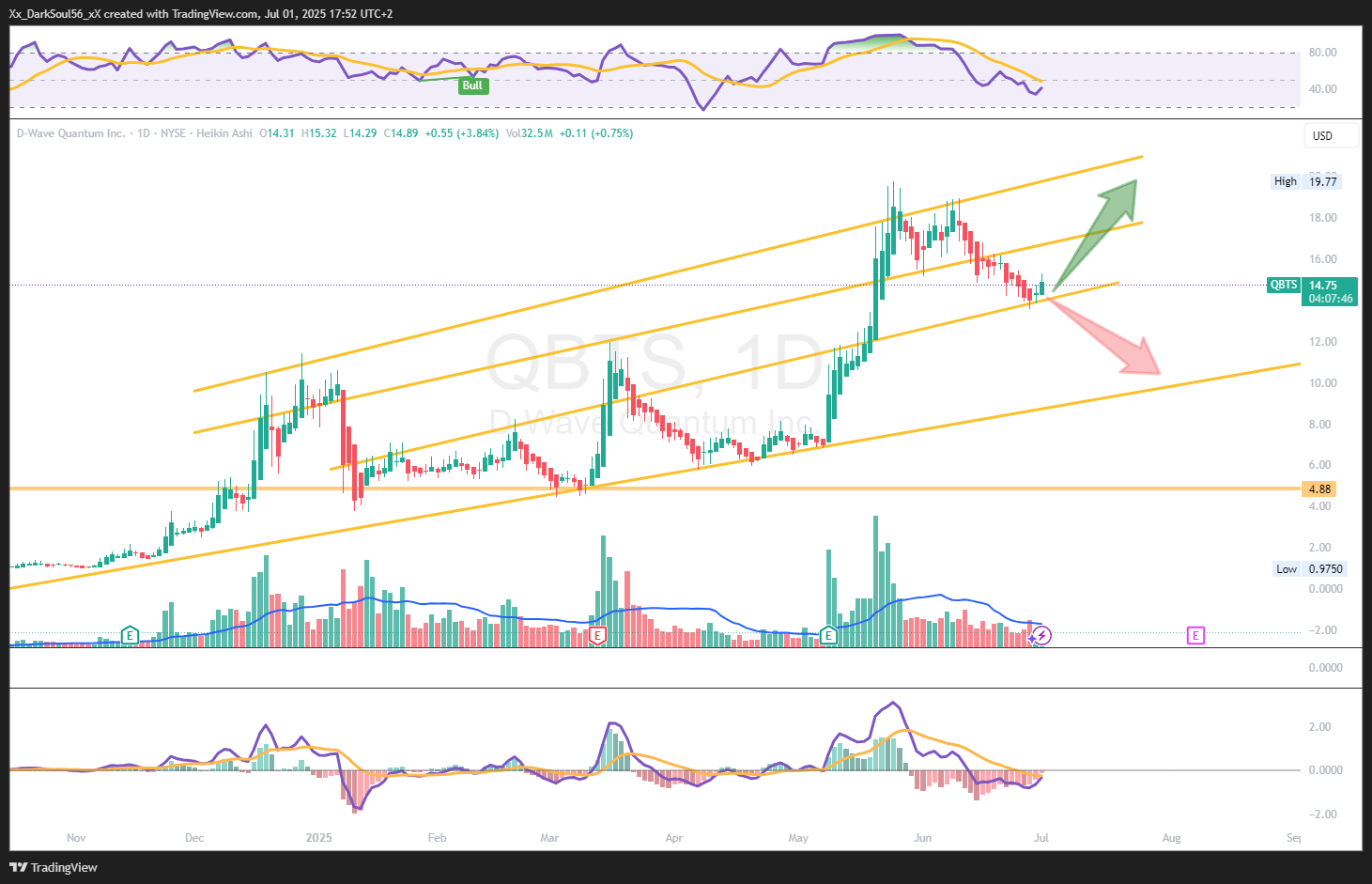This screenshot has width=1372, height=884.
Task: Click the Mar label on time axis
Action: 550,838
